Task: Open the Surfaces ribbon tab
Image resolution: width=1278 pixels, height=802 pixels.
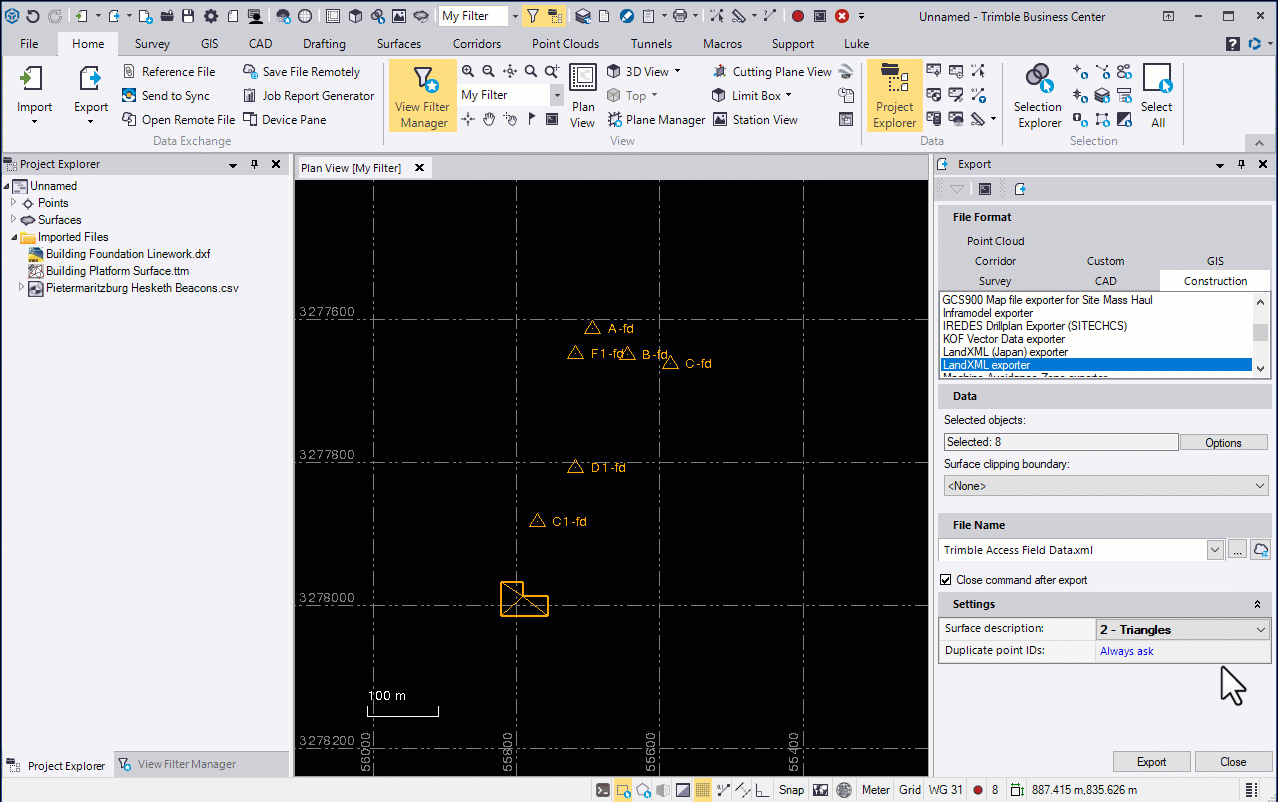Action: (x=399, y=44)
